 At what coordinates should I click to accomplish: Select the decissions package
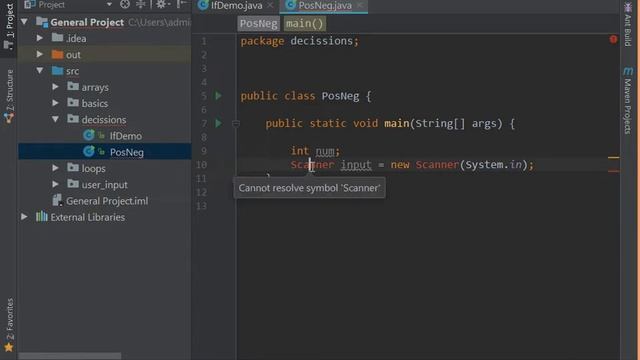[104, 120]
